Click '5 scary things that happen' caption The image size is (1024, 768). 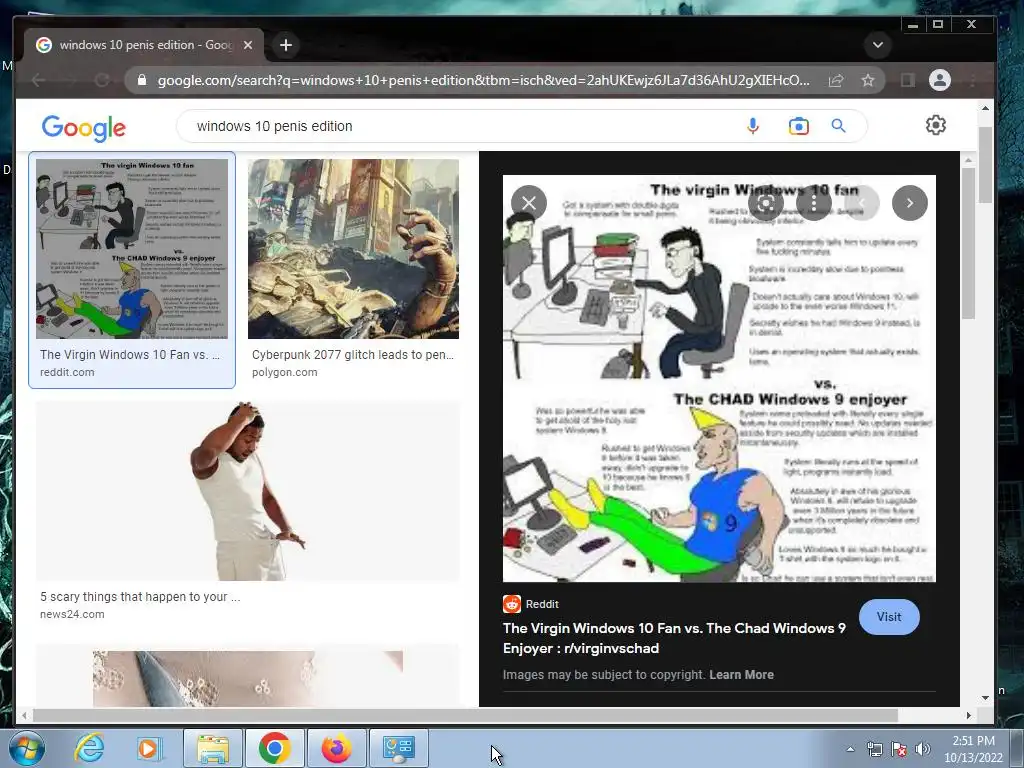140,597
